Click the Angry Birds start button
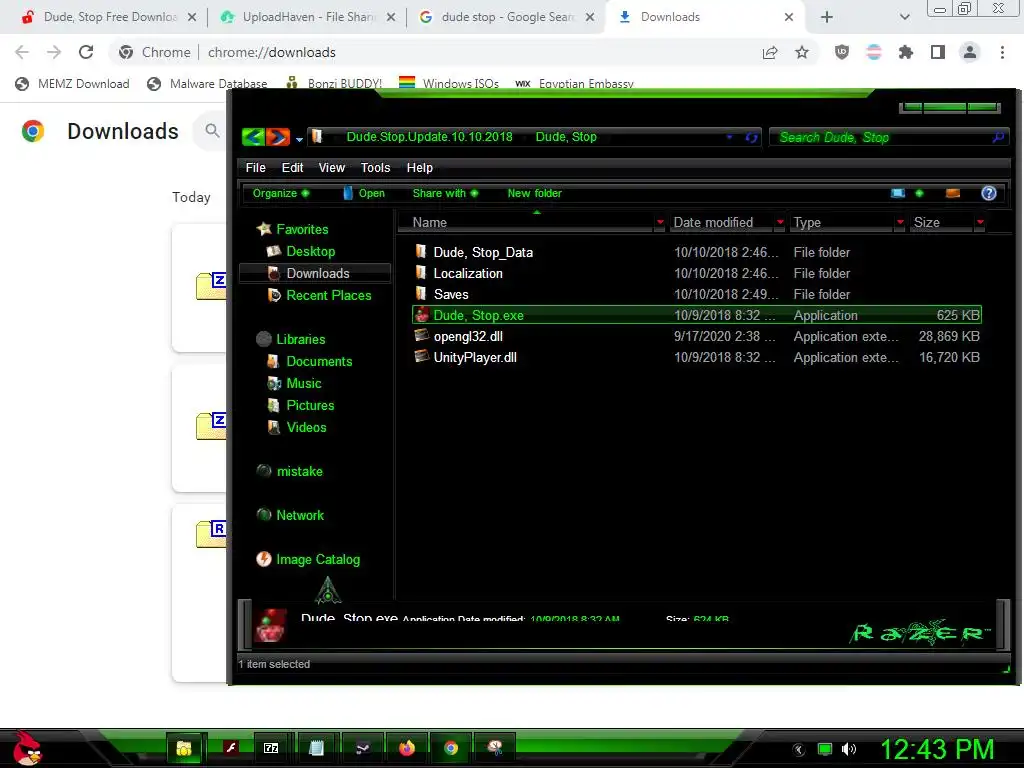Image resolution: width=1024 pixels, height=768 pixels. pyautogui.click(x=27, y=748)
